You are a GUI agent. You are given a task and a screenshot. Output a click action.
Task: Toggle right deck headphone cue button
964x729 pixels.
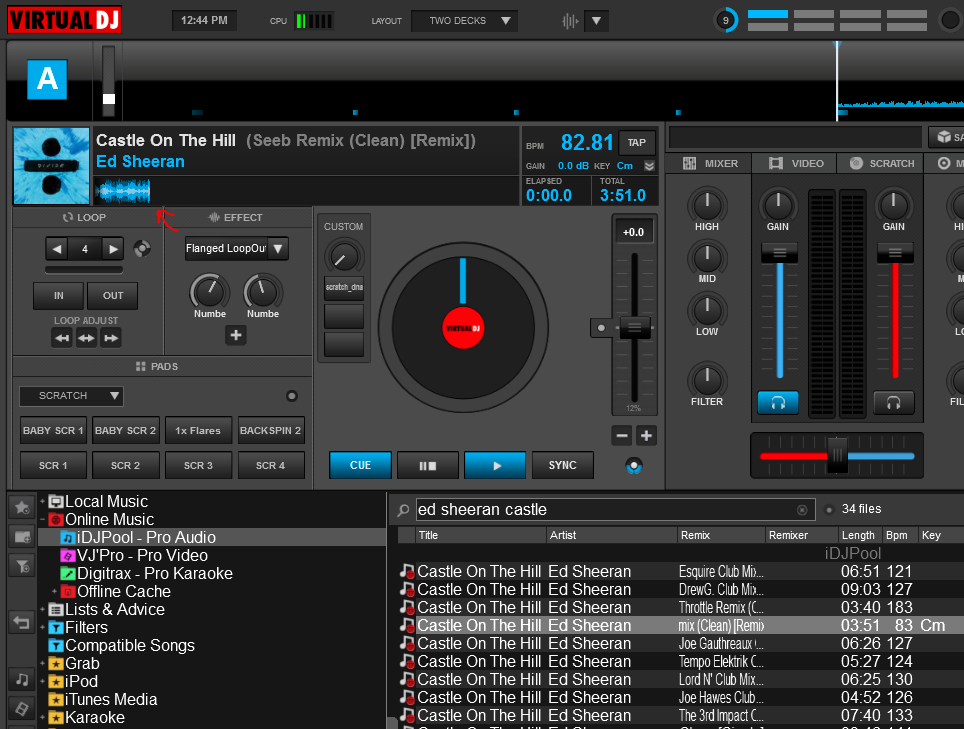(x=893, y=403)
